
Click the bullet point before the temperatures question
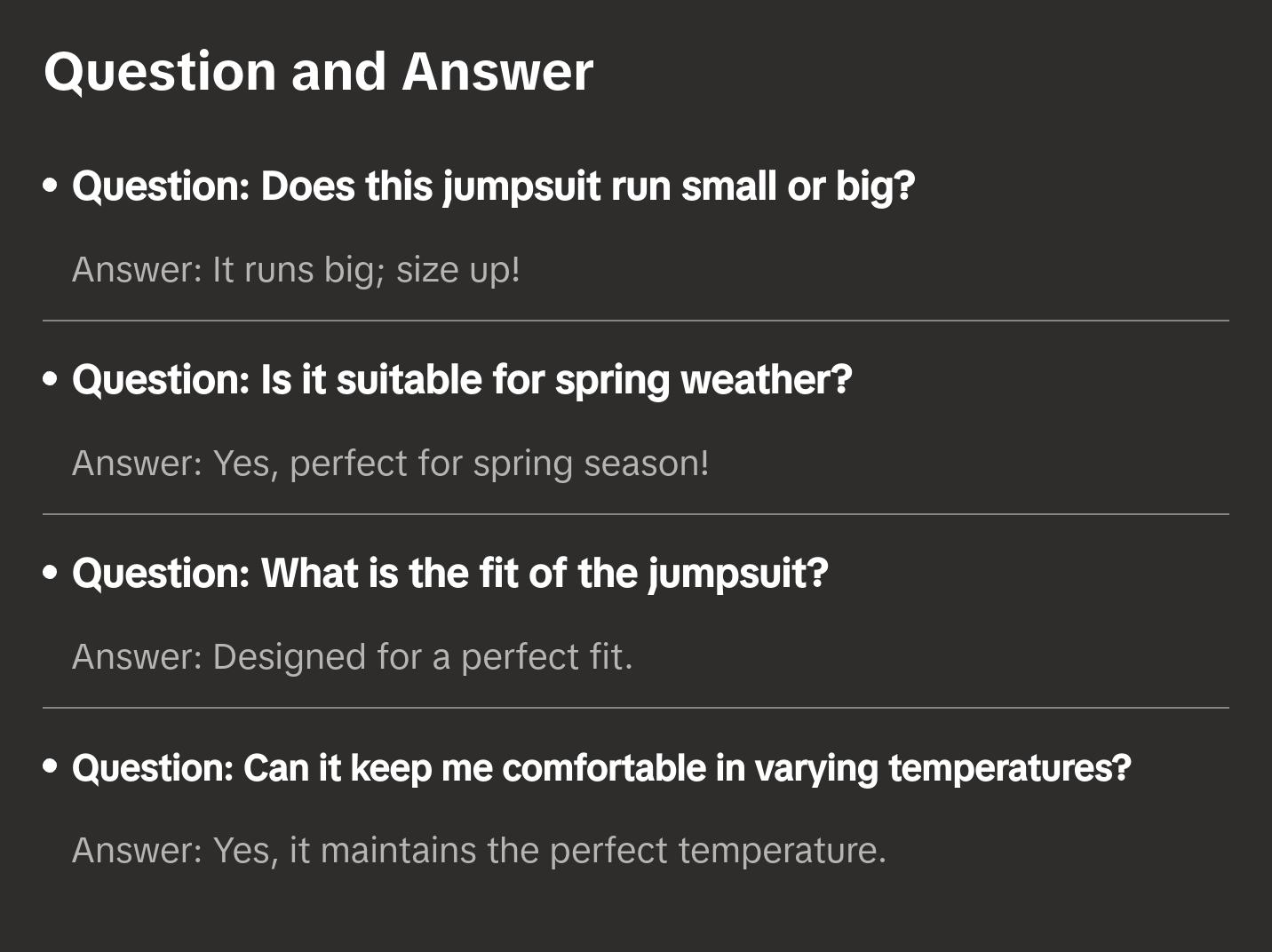[x=51, y=767]
